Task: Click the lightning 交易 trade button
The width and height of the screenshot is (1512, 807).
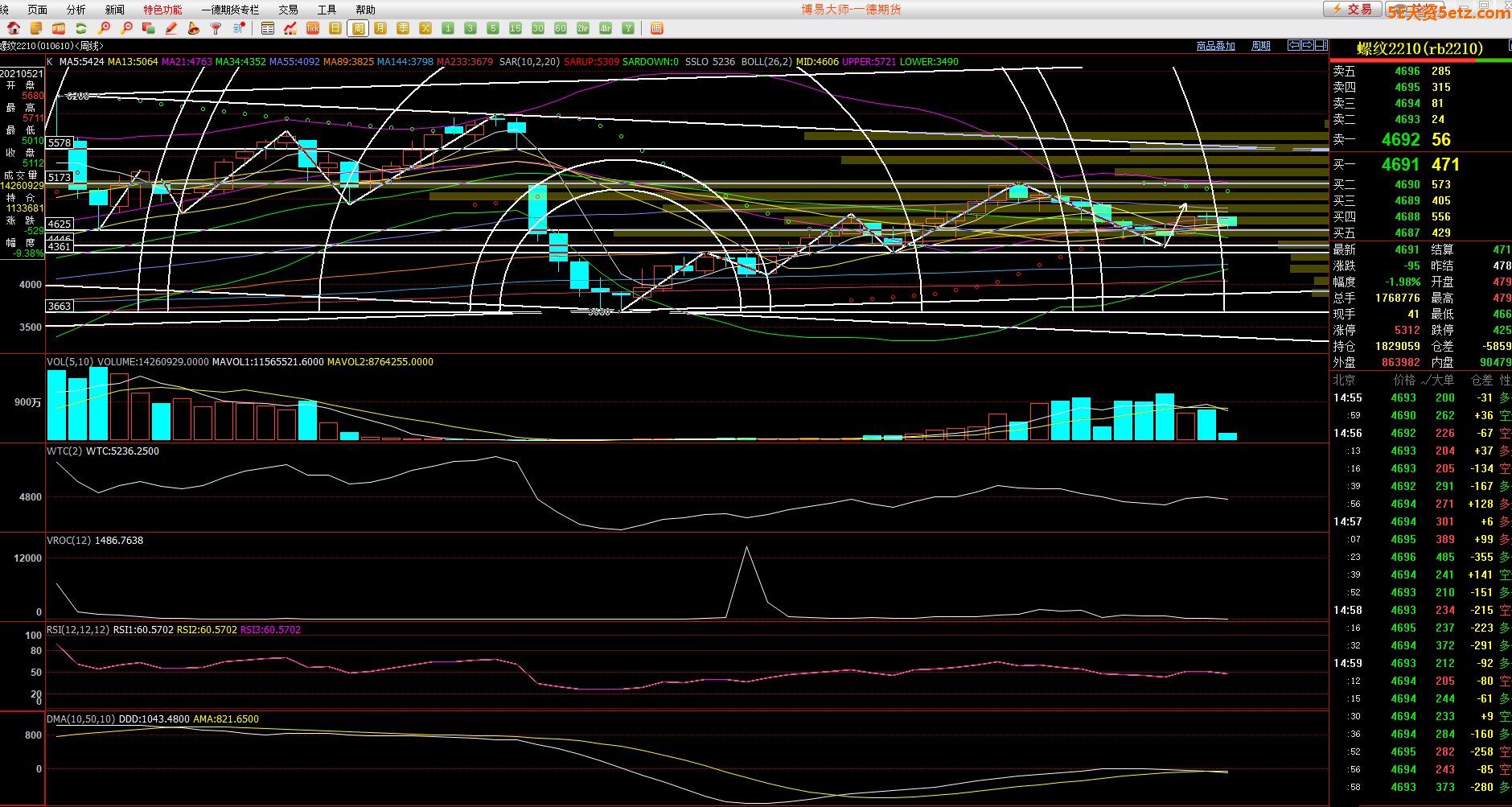Action: (x=1353, y=9)
